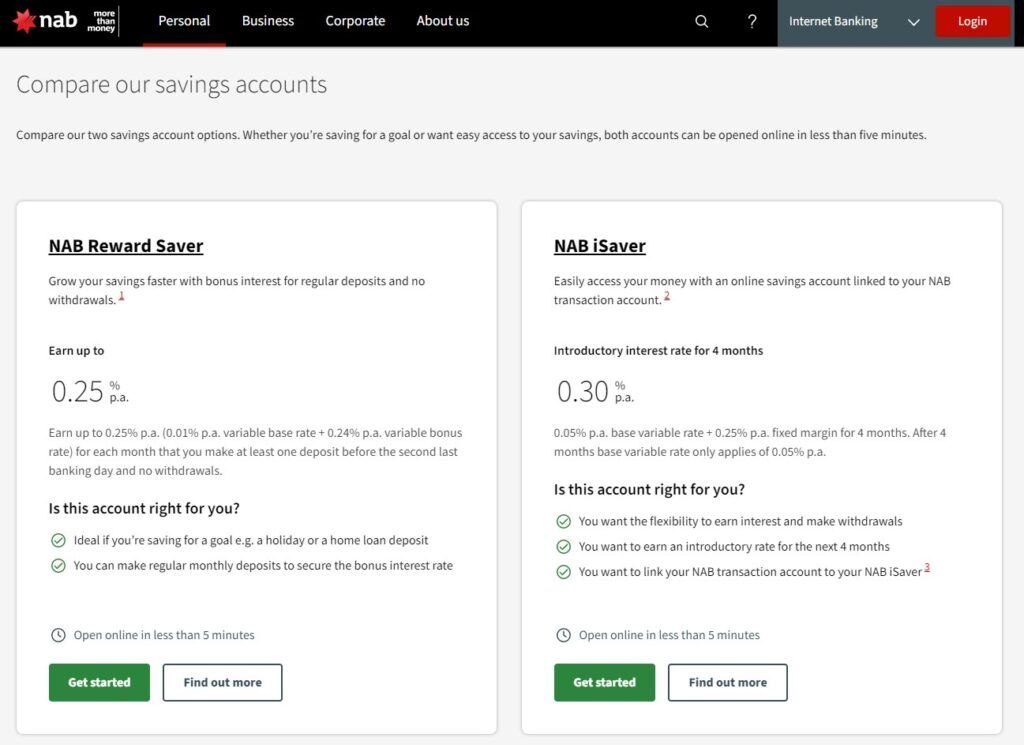Open the search magnifier icon

click(x=701, y=22)
